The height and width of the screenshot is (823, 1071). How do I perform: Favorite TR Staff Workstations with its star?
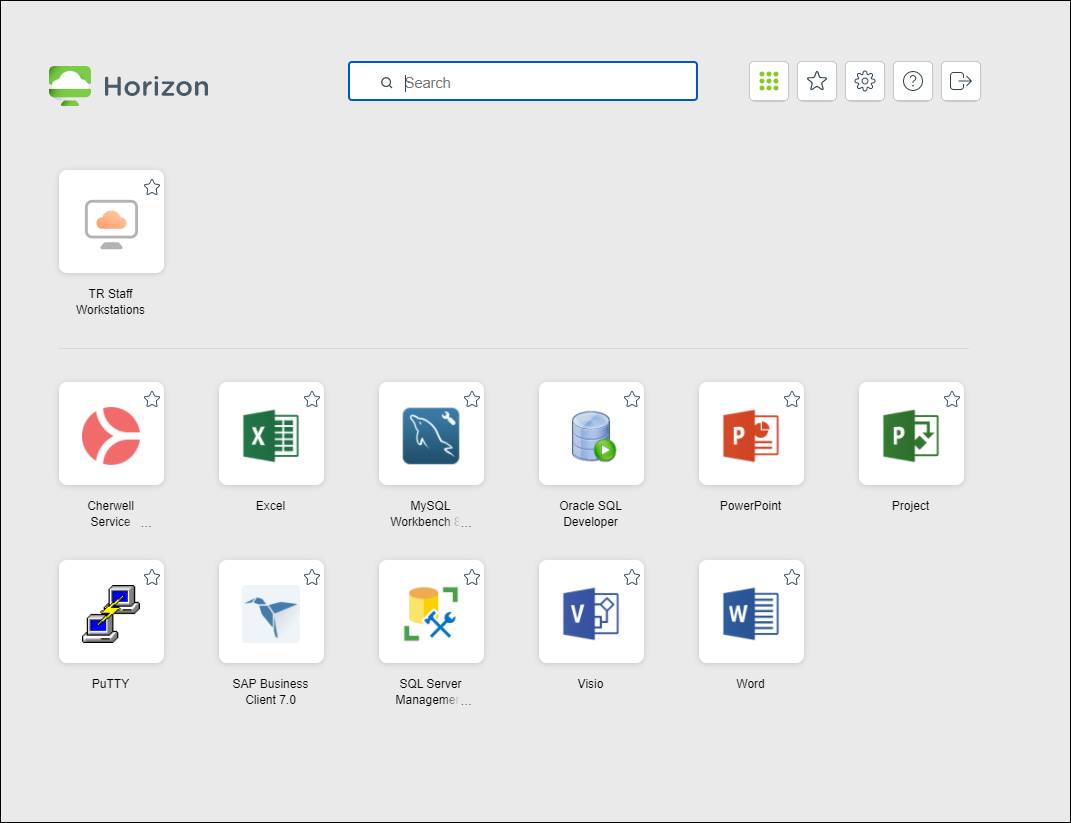click(x=152, y=187)
